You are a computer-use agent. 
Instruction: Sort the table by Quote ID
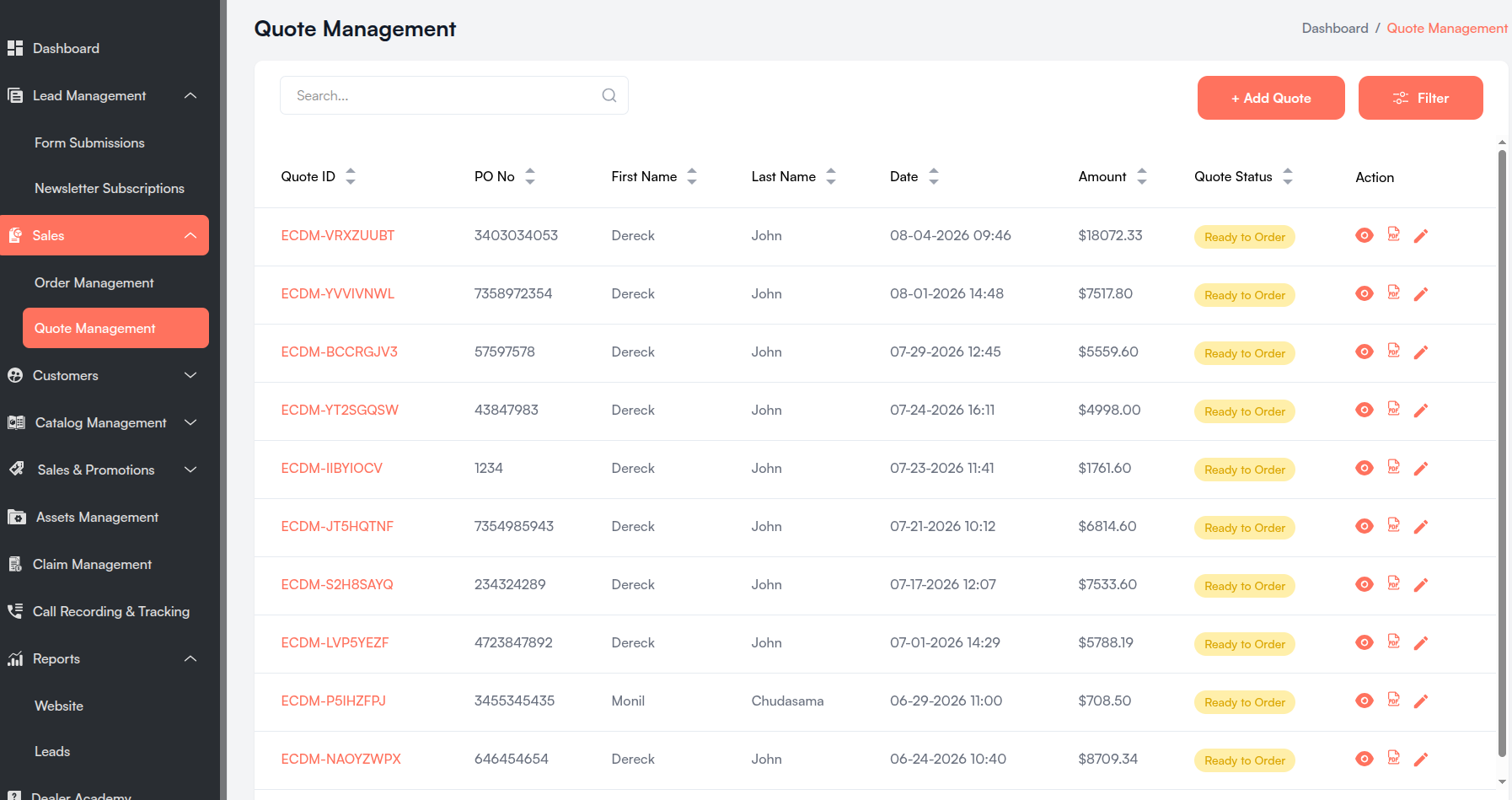point(351,176)
